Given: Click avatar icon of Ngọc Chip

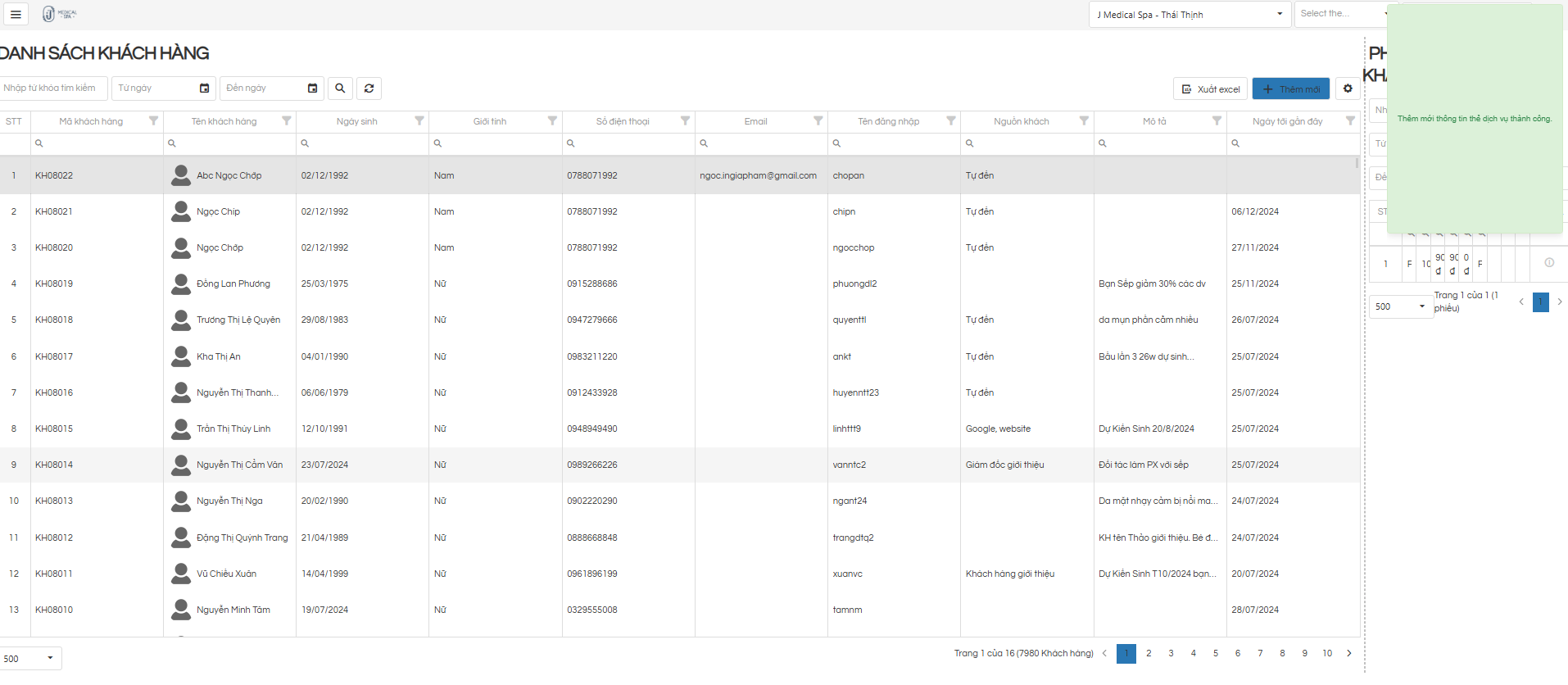Looking at the screenshot, I should [x=181, y=211].
